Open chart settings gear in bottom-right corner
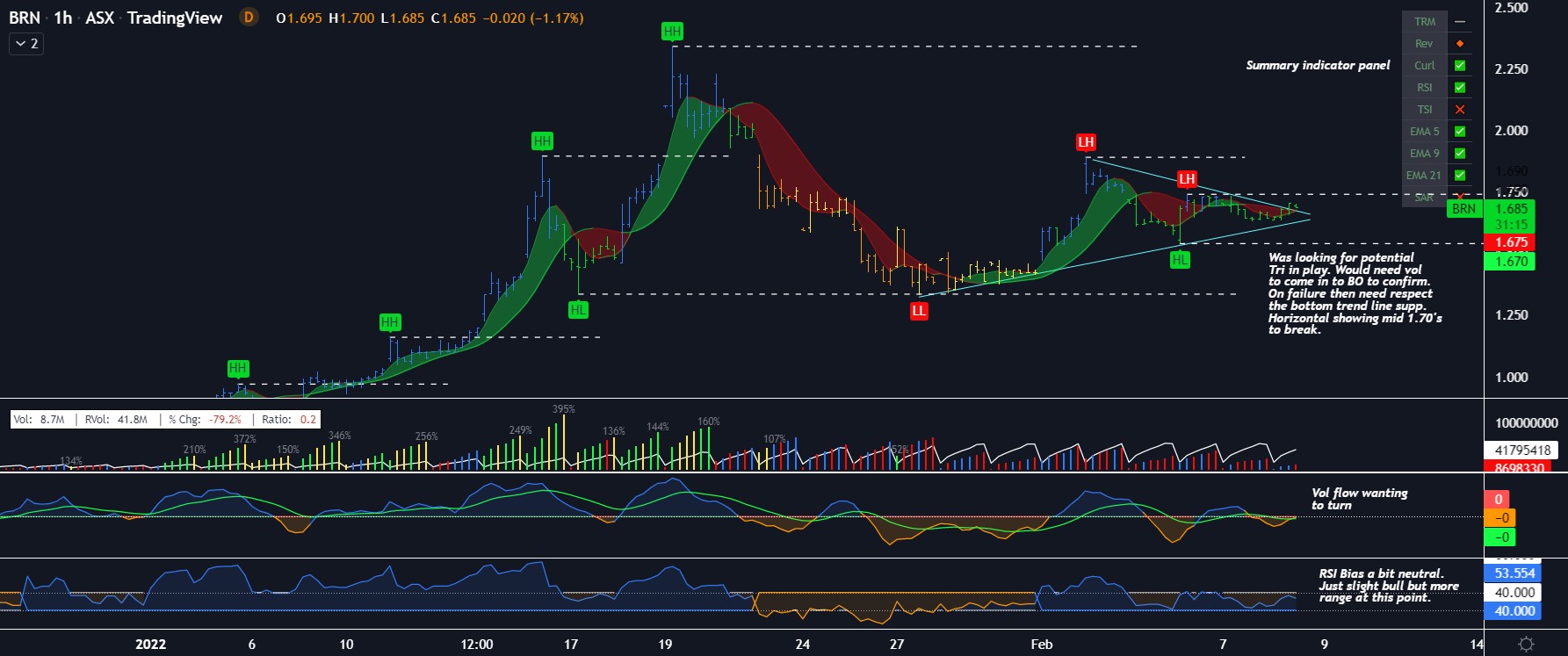This screenshot has width=1568, height=656. coord(1527,644)
